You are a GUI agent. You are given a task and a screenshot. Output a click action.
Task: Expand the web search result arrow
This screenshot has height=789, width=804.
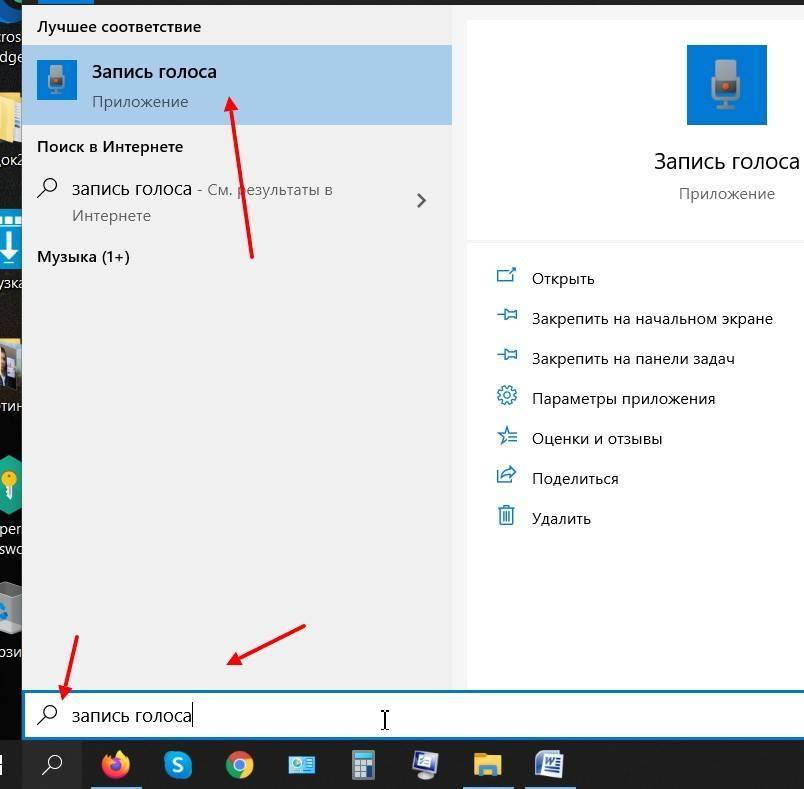(421, 201)
